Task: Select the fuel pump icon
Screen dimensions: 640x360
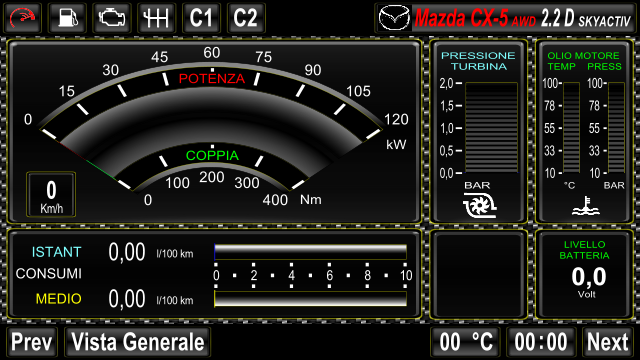Action: point(67,18)
